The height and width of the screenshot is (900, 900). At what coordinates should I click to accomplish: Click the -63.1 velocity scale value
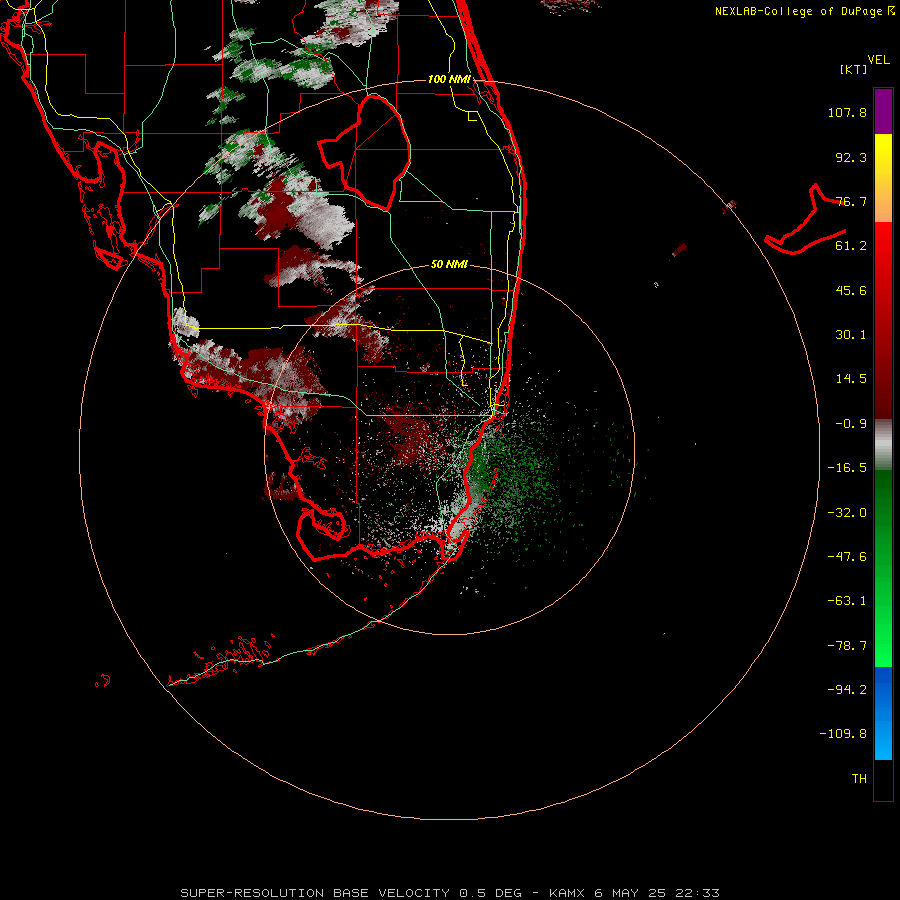click(x=847, y=601)
